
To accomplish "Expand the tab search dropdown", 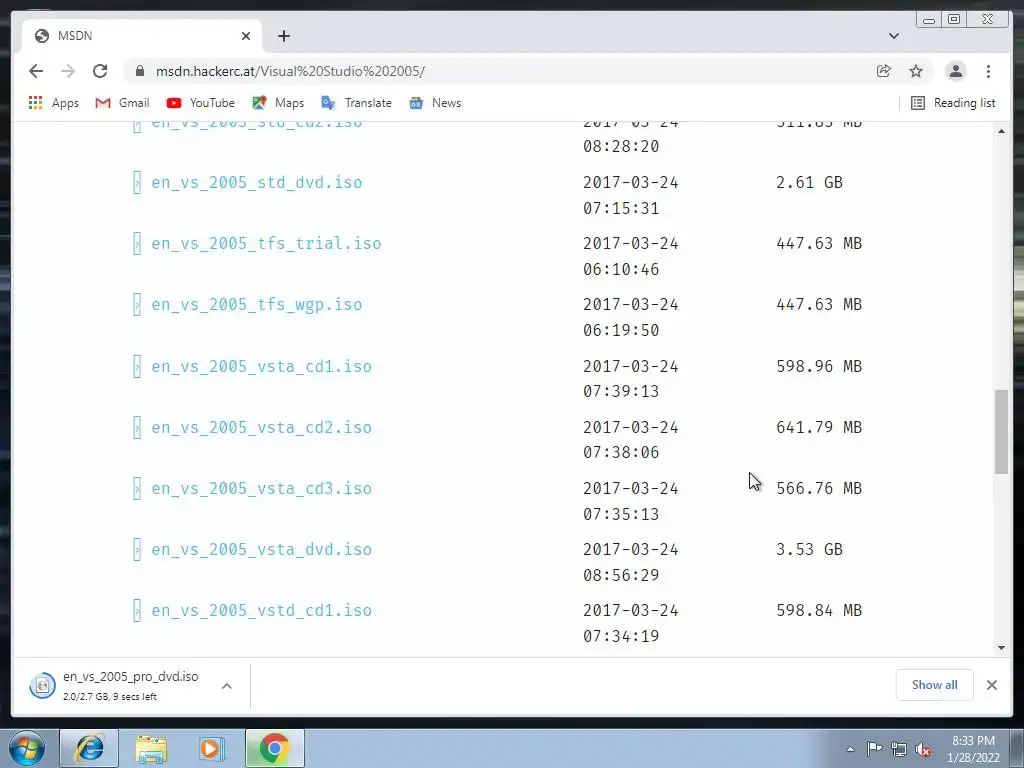I will pyautogui.click(x=894, y=36).
